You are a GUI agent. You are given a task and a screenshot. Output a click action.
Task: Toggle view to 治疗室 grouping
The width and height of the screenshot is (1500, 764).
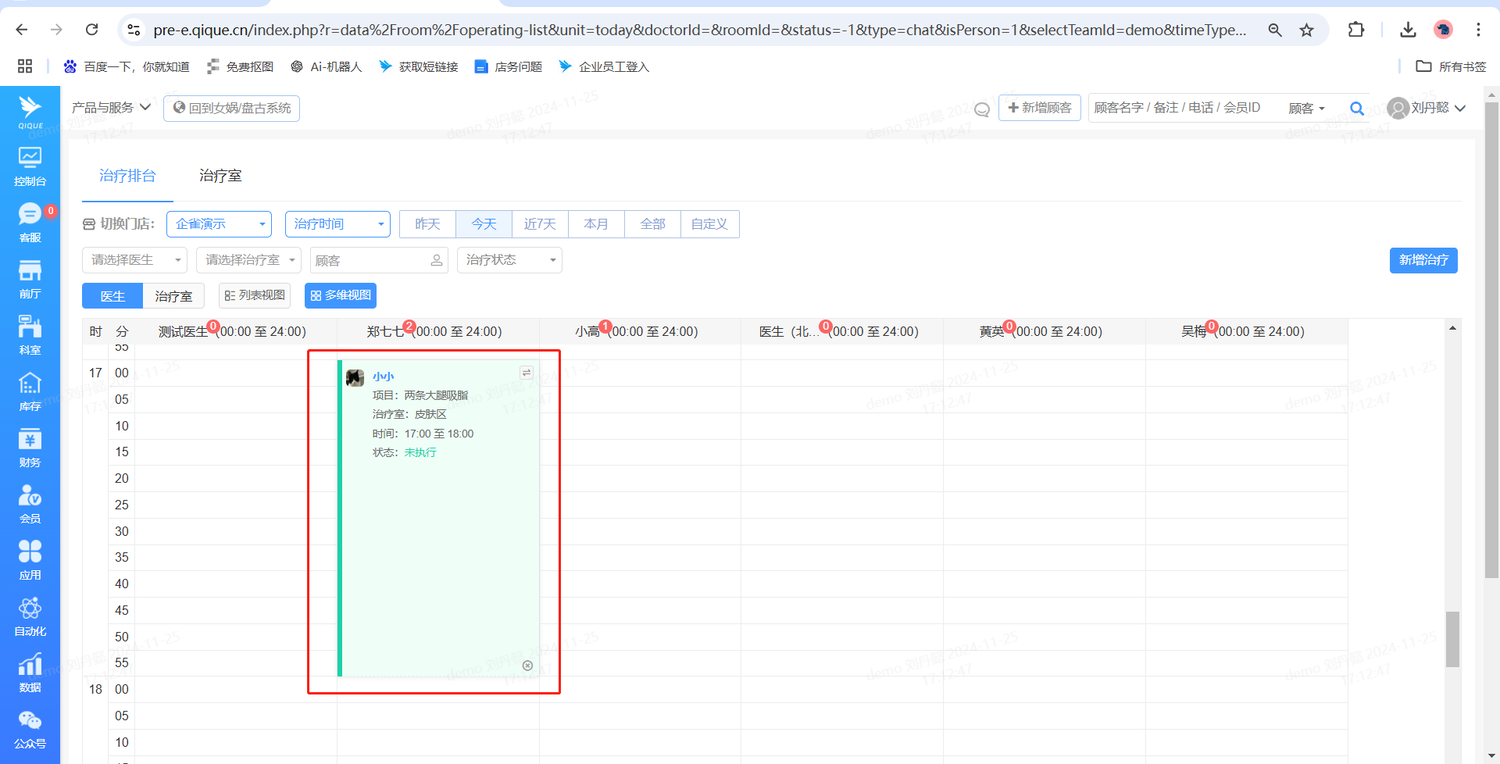[173, 296]
